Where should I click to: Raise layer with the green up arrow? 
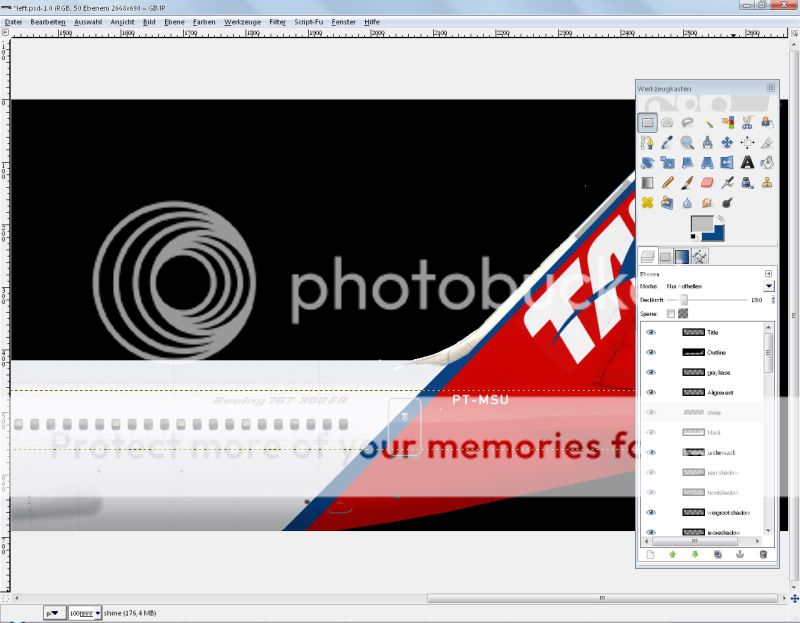pos(672,553)
